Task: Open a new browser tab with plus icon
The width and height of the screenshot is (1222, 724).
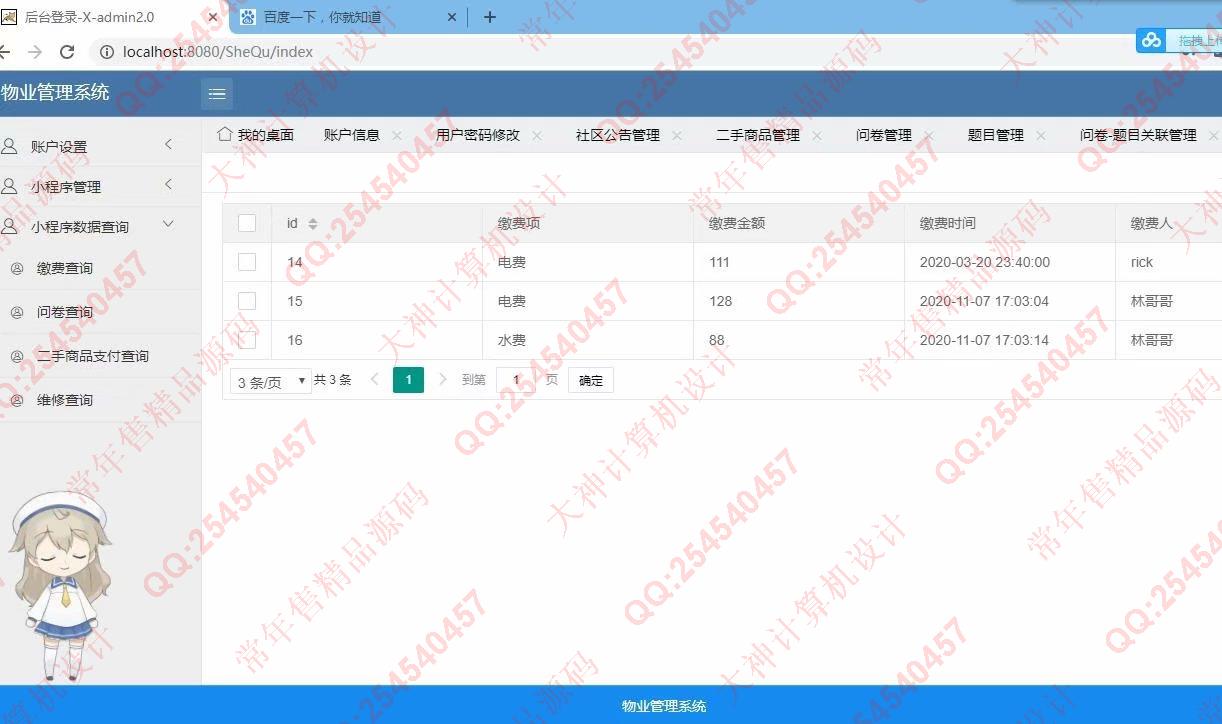Action: [x=489, y=17]
